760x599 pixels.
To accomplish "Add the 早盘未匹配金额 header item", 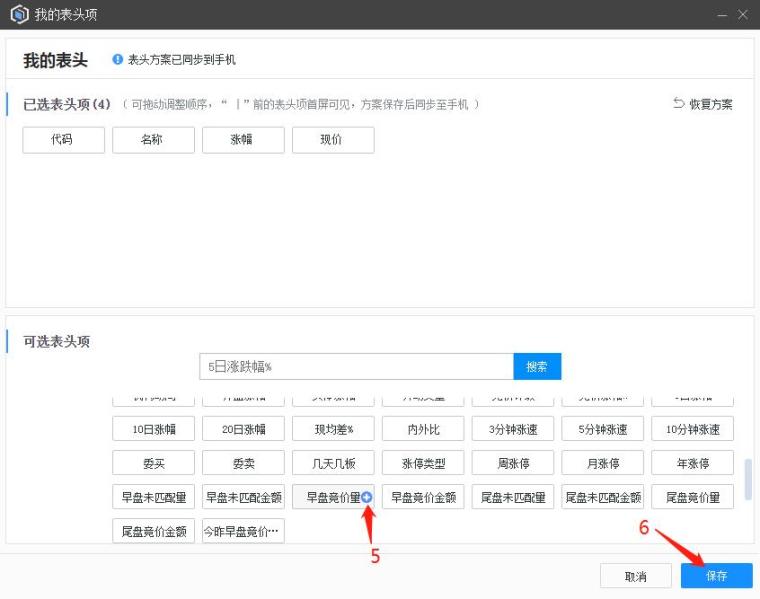I will click(243, 497).
